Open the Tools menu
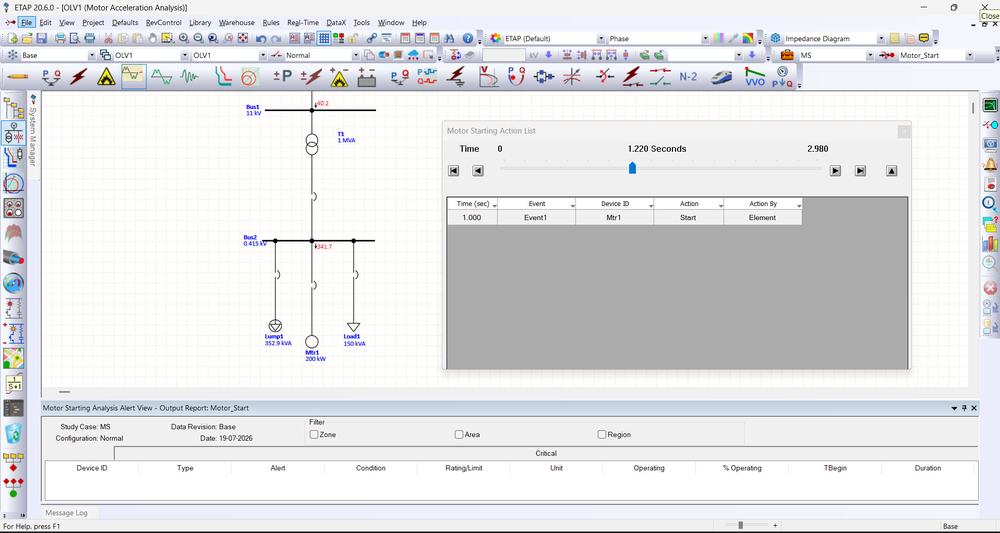Image resolution: width=1000 pixels, height=533 pixels. (x=362, y=22)
